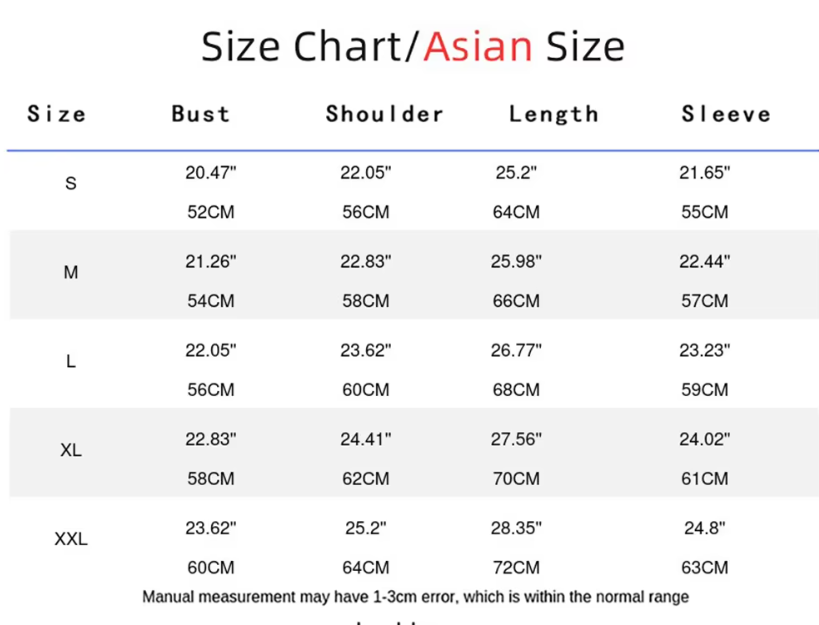This screenshot has width=819, height=625.
Task: Click the "Size Chart/Asian Size" title
Action: [412, 47]
